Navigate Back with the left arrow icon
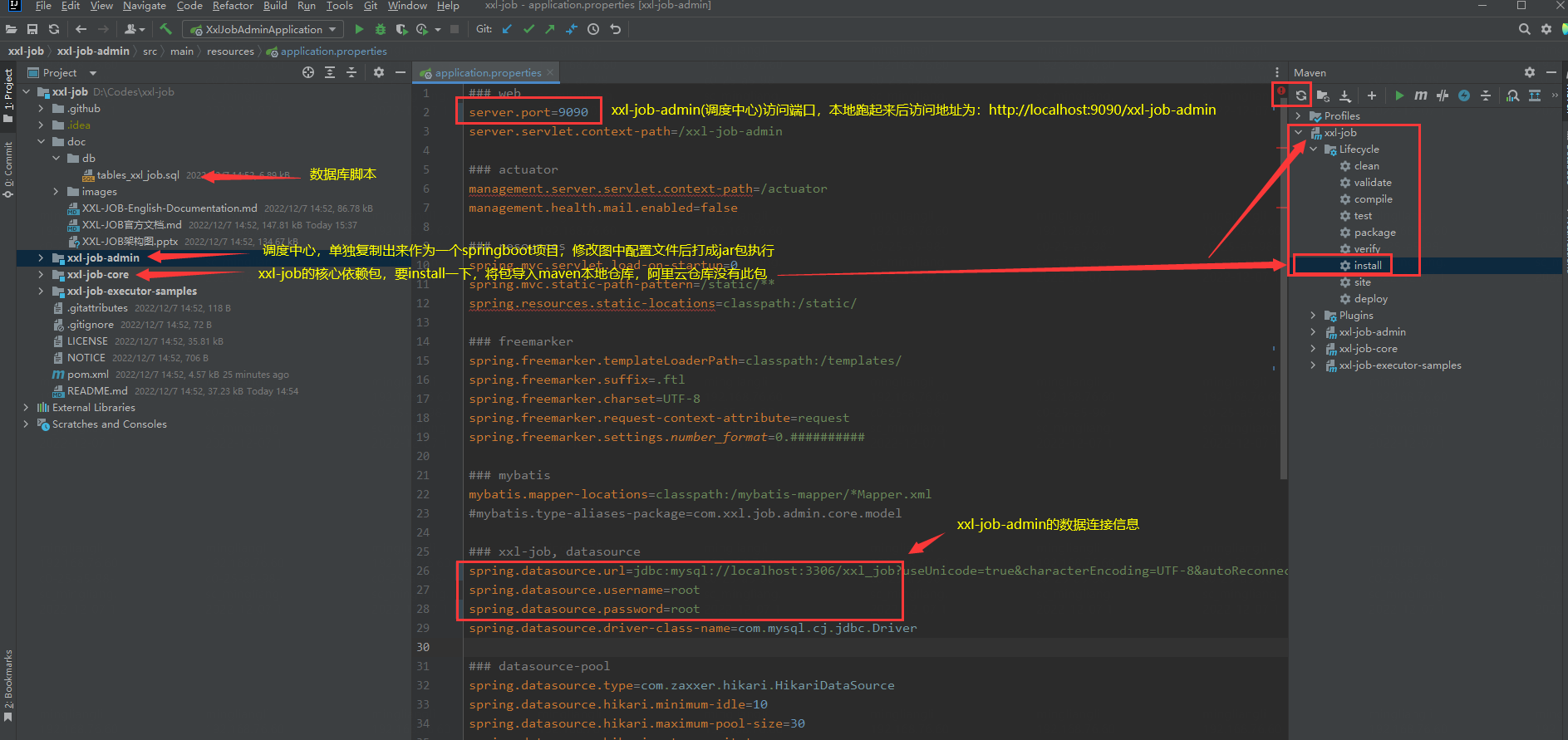1568x740 pixels. click(81, 29)
